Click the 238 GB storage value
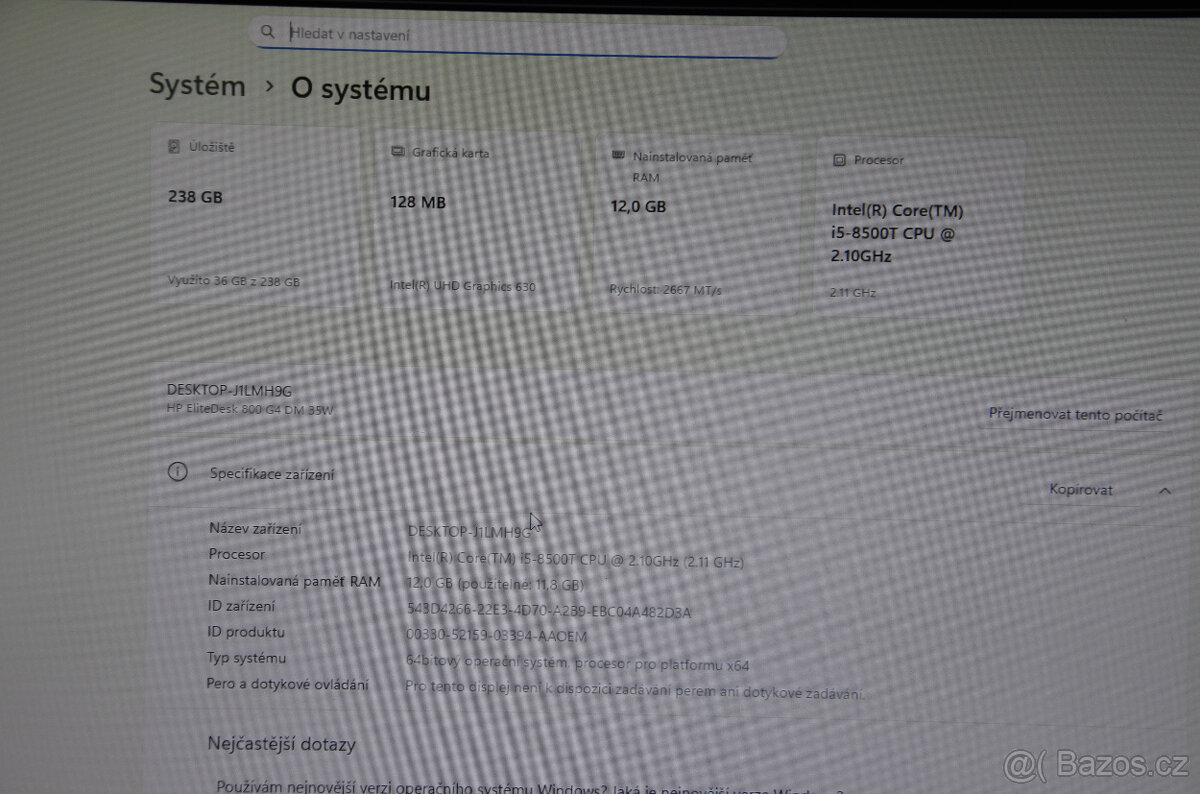Image resolution: width=1200 pixels, height=794 pixels. coord(195,197)
